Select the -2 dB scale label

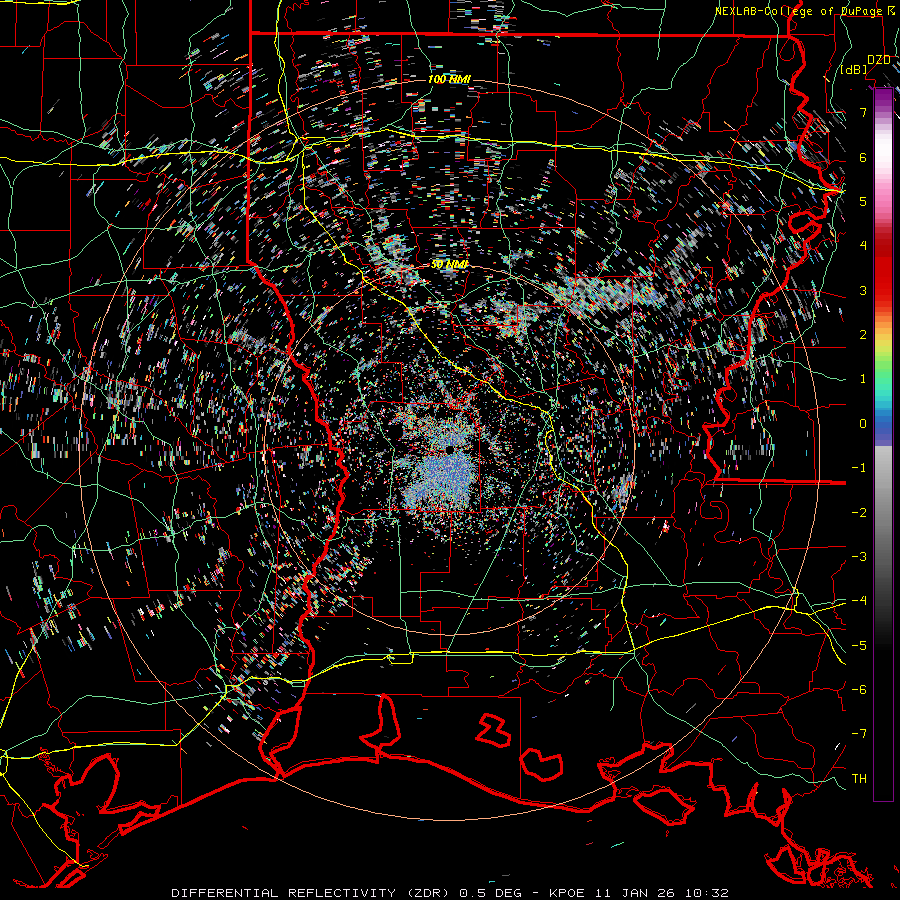click(x=859, y=513)
